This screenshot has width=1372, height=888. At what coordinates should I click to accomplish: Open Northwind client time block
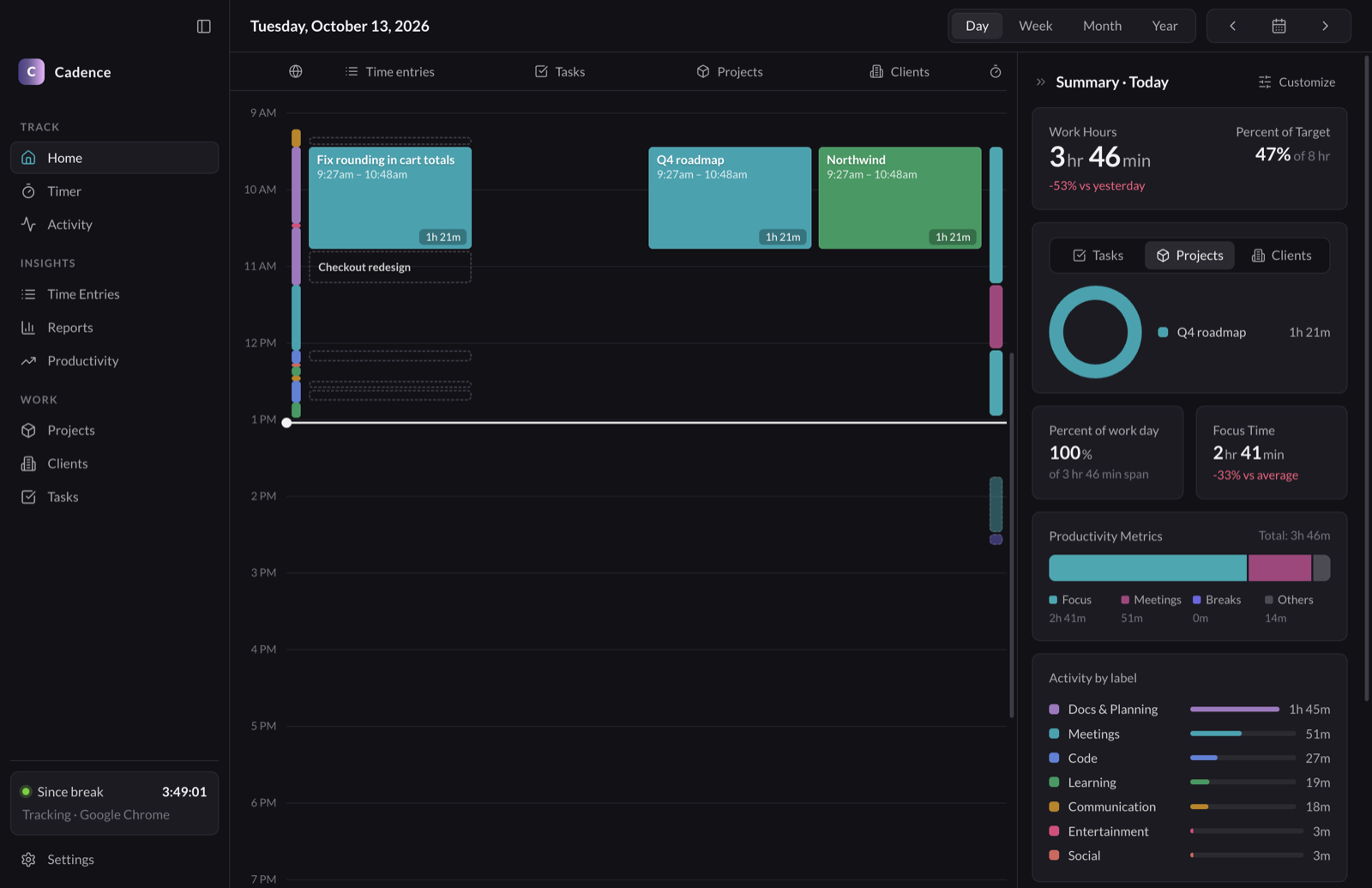[x=900, y=198]
